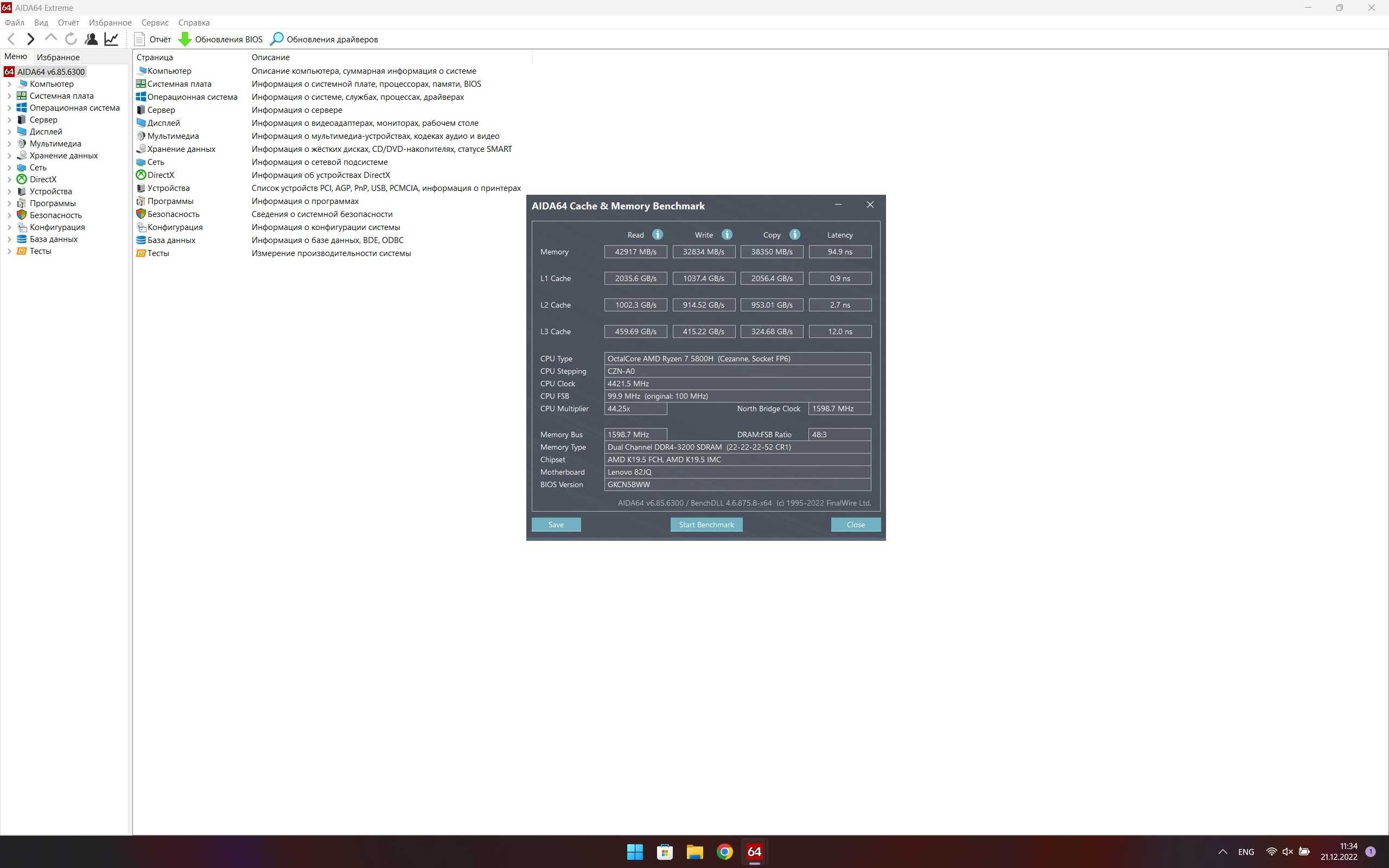Open the Файл menu

[14, 22]
